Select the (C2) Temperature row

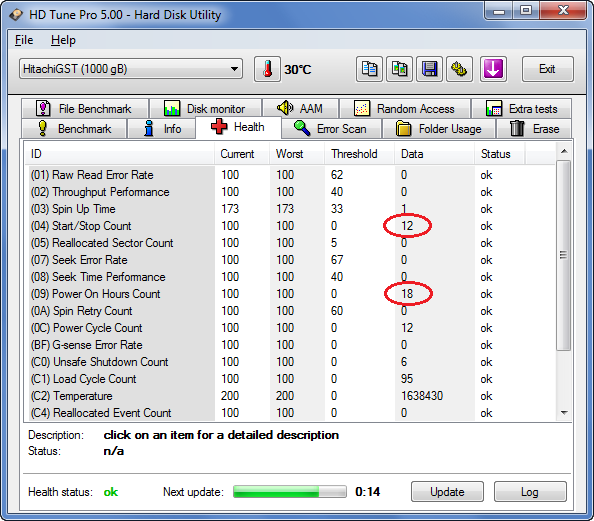[290, 396]
